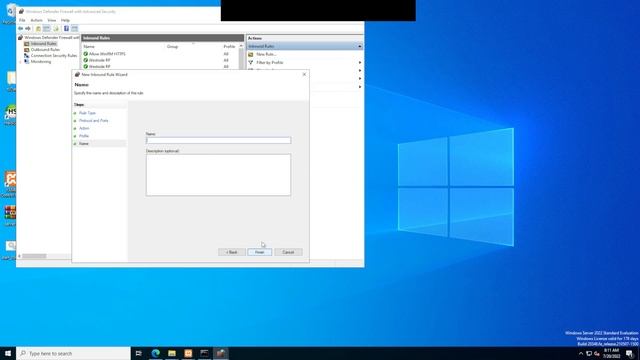The width and height of the screenshot is (640, 360).
Task: Close the New Inbound Rule Wizard
Action: coord(304,74)
